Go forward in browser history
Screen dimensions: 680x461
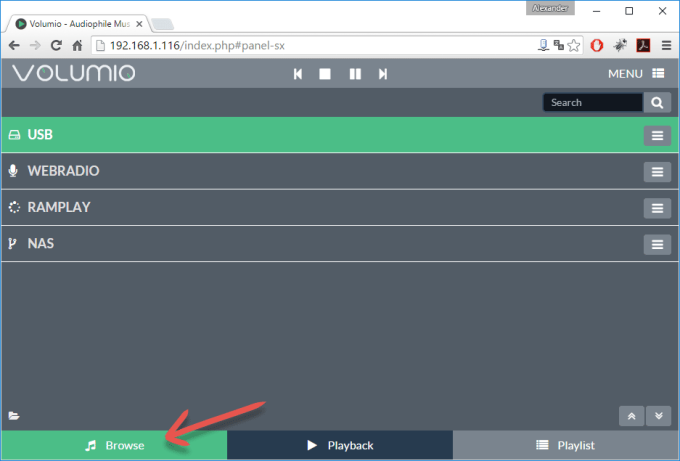tap(35, 46)
